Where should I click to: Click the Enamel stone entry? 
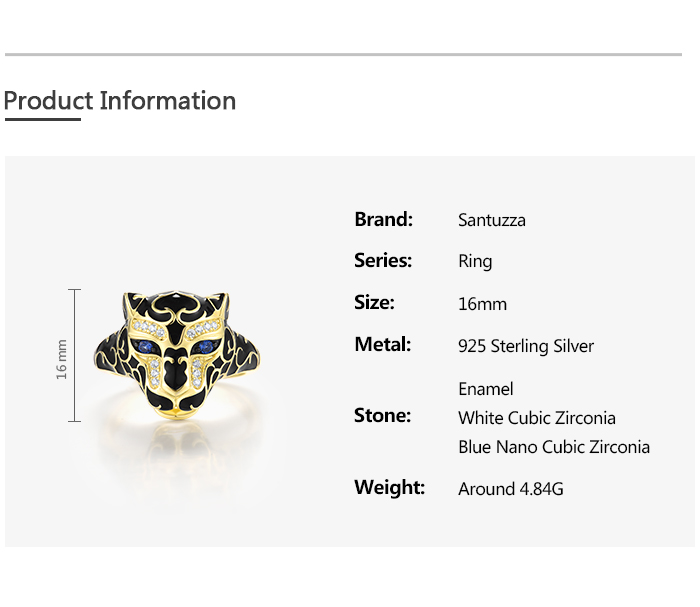coord(486,389)
